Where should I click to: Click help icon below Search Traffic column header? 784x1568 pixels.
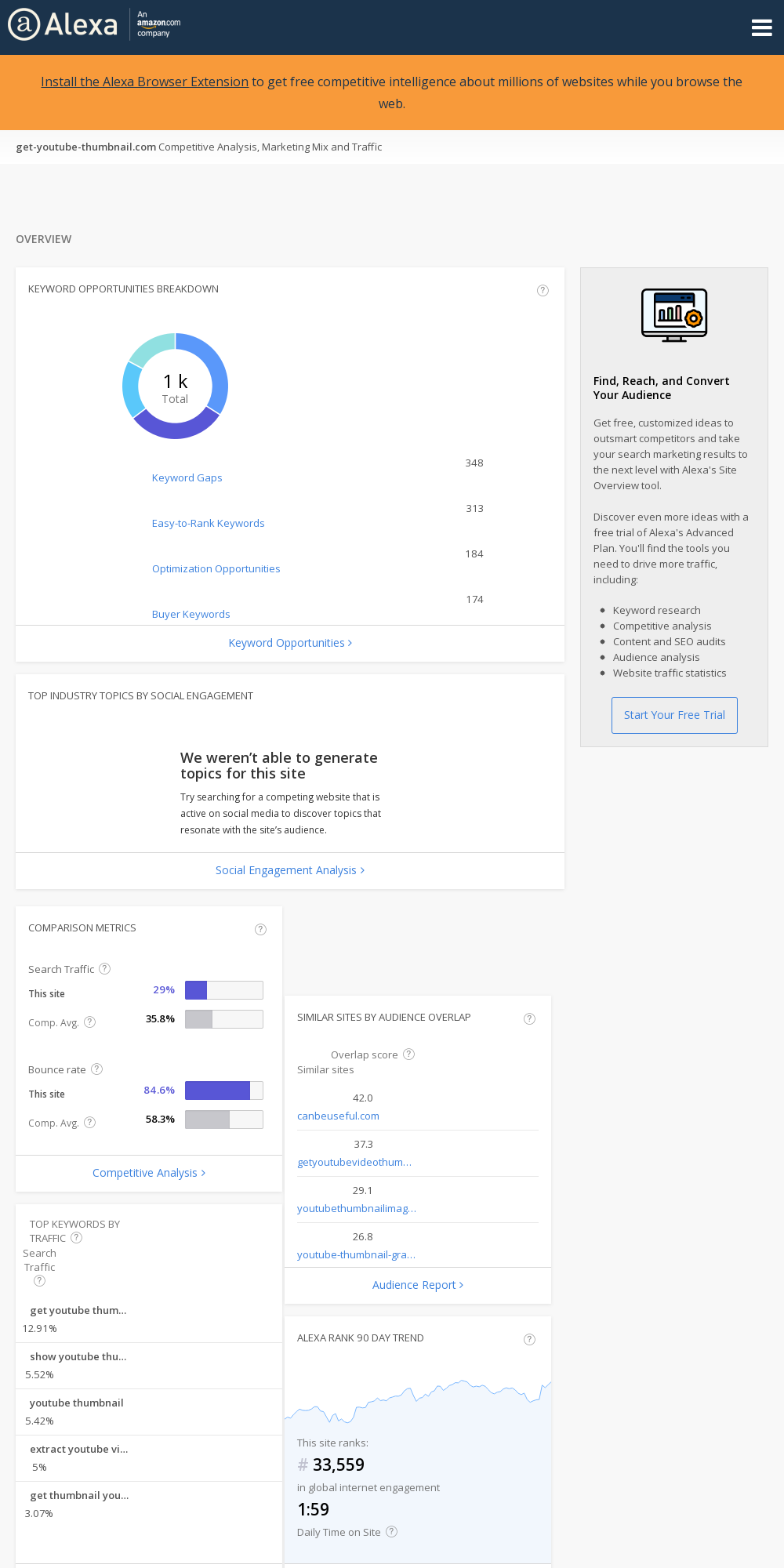pos(40,1280)
